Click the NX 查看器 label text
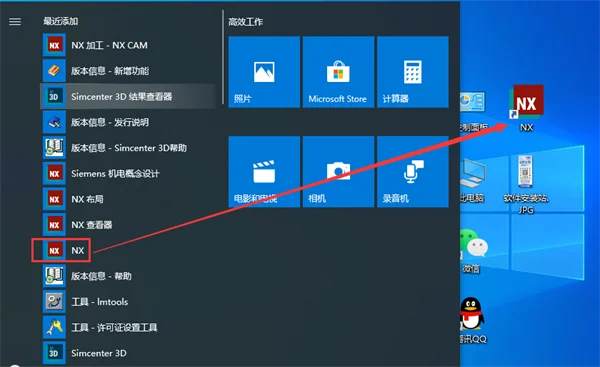Screen dimensions: 600x367 91,225
